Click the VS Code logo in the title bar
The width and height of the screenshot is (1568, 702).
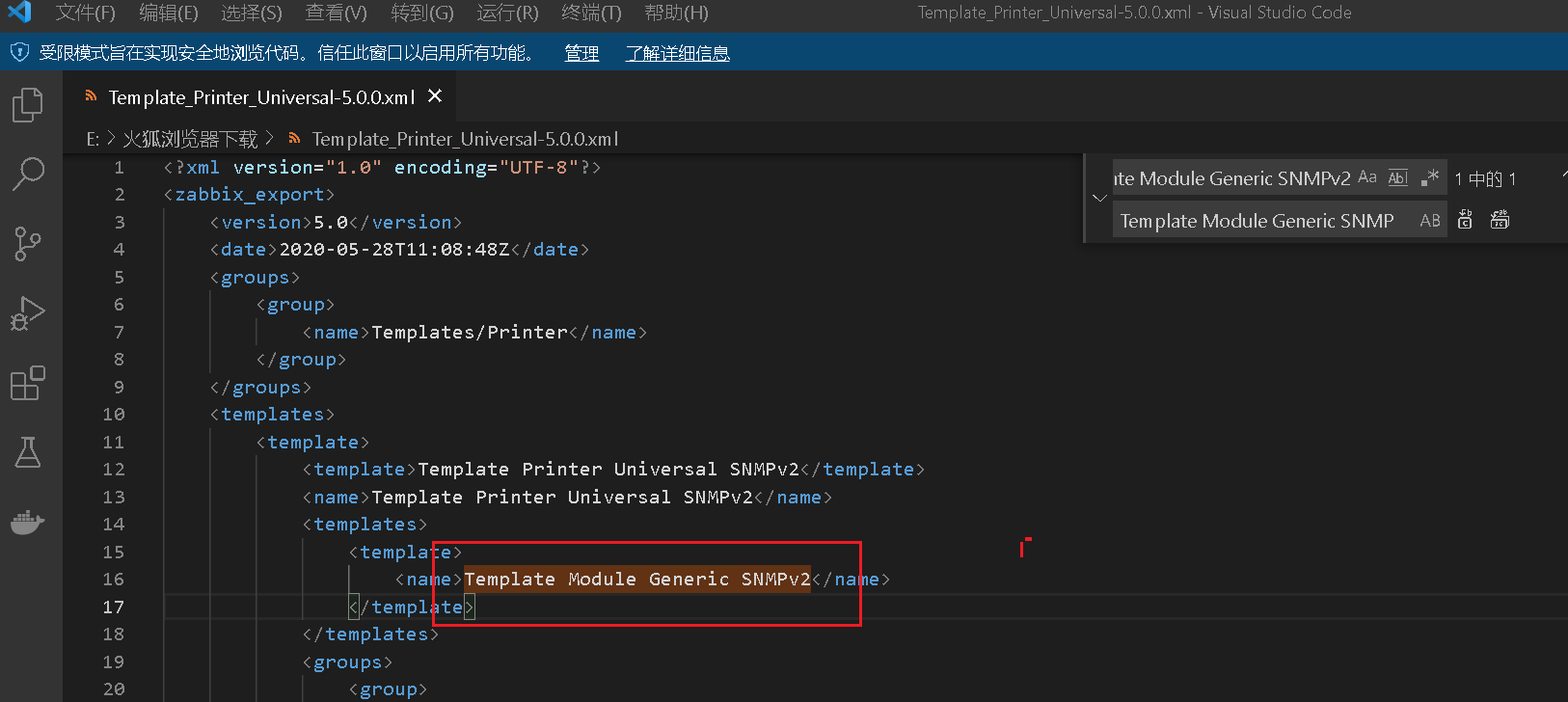click(19, 13)
